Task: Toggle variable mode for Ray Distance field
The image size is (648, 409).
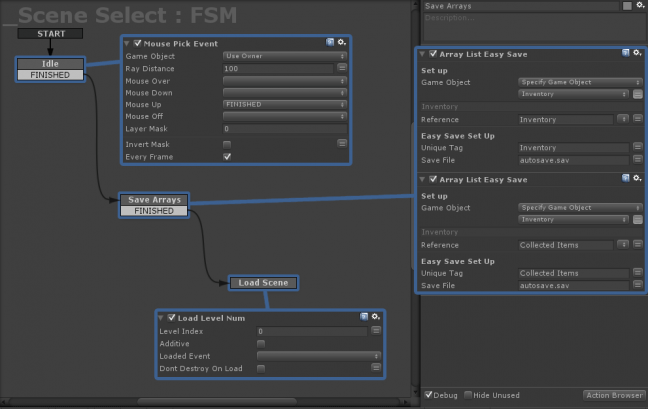Action: [x=342, y=67]
